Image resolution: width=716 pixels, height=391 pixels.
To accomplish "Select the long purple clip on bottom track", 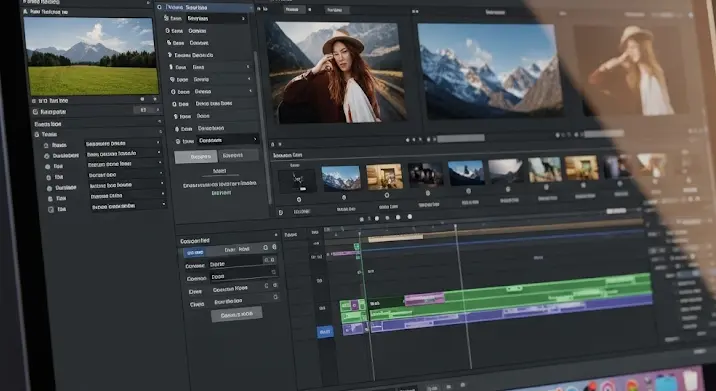I will (x=511, y=313).
